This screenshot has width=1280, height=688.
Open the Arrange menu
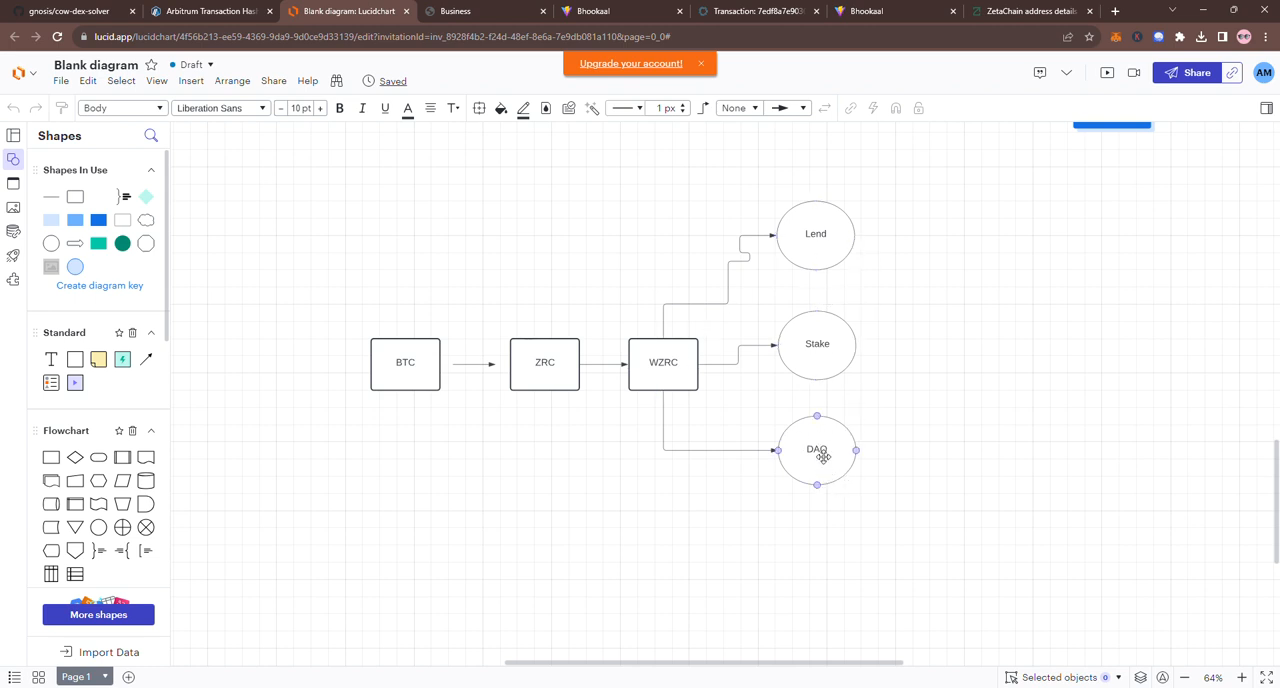point(232,81)
